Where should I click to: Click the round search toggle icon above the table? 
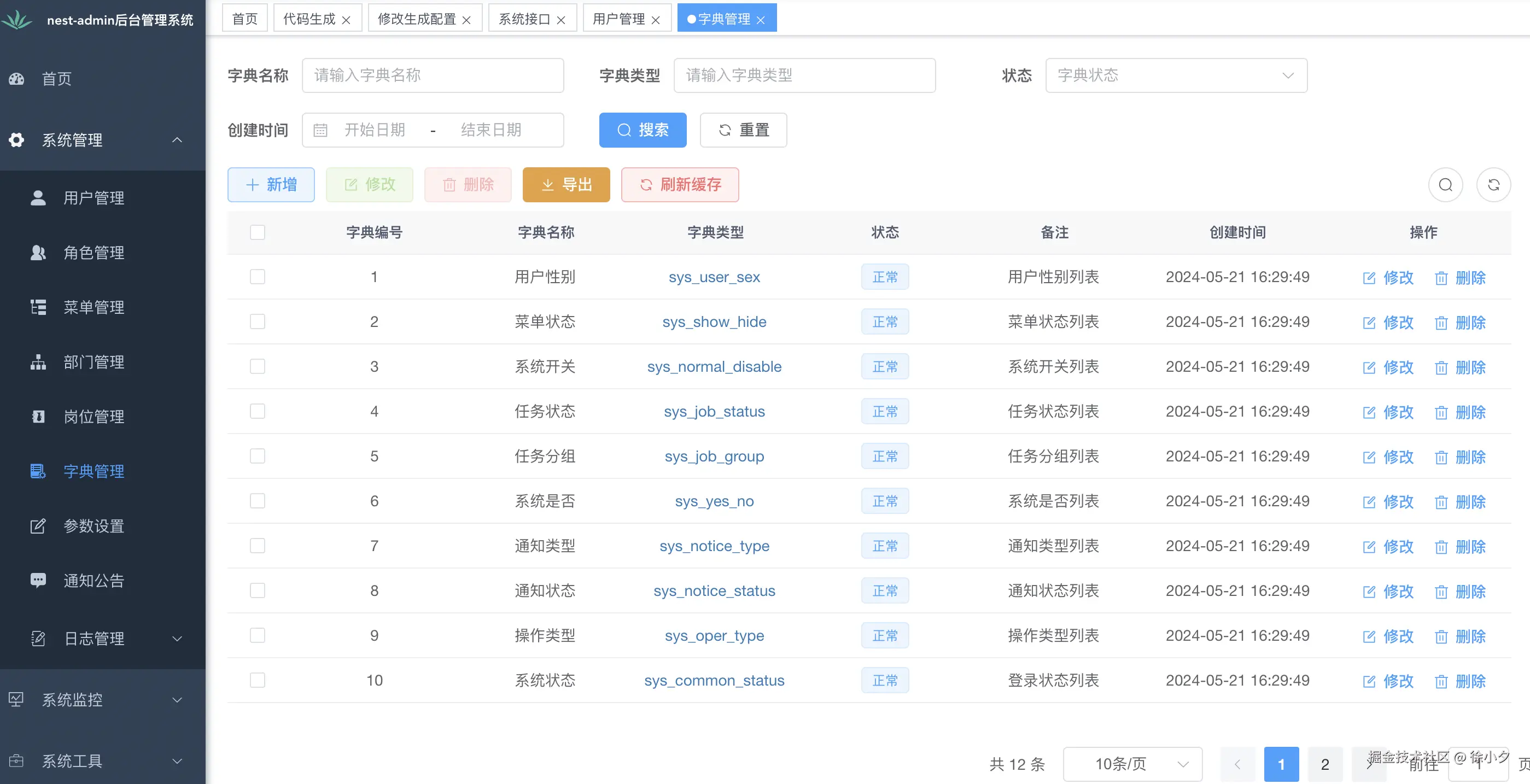[x=1445, y=185]
